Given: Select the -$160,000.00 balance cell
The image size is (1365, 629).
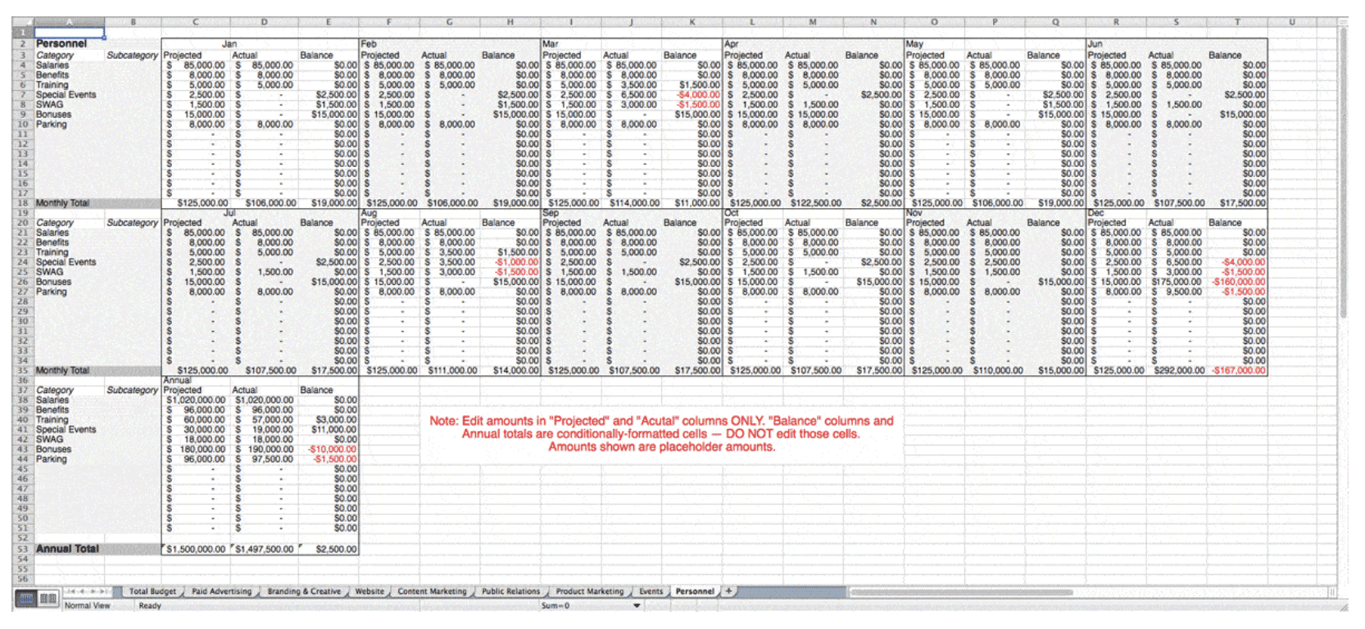Looking at the screenshot, I should (x=1237, y=282).
